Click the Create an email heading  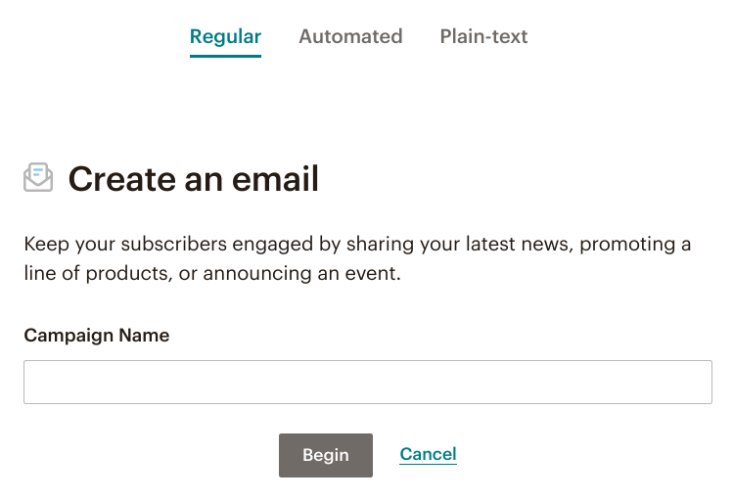tap(193, 179)
